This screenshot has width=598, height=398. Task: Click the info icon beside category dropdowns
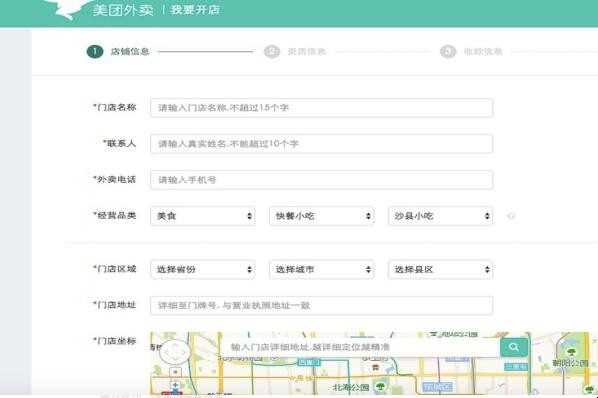click(x=511, y=216)
